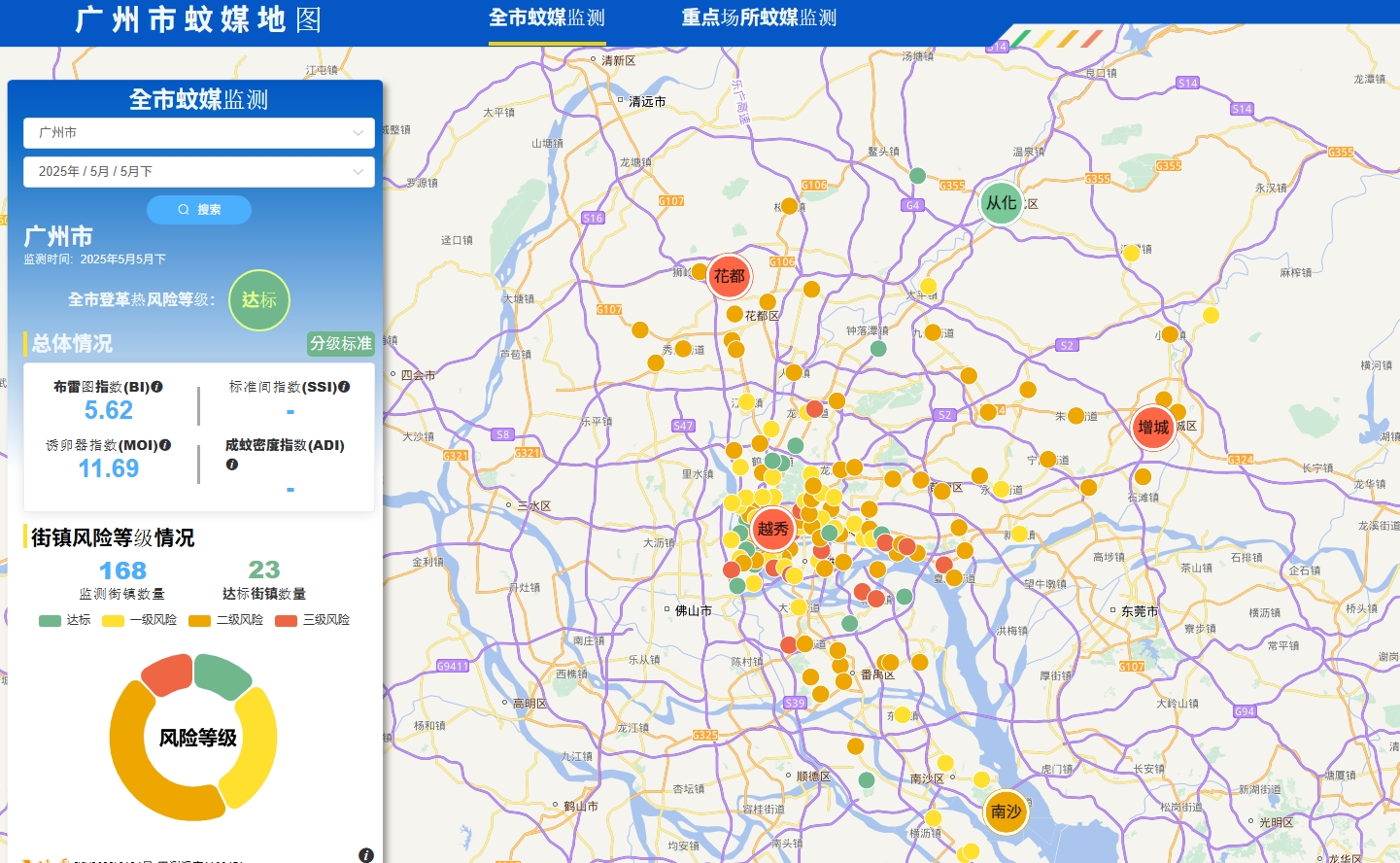
Task: Click the 南沙 district marker
Action: click(1006, 811)
